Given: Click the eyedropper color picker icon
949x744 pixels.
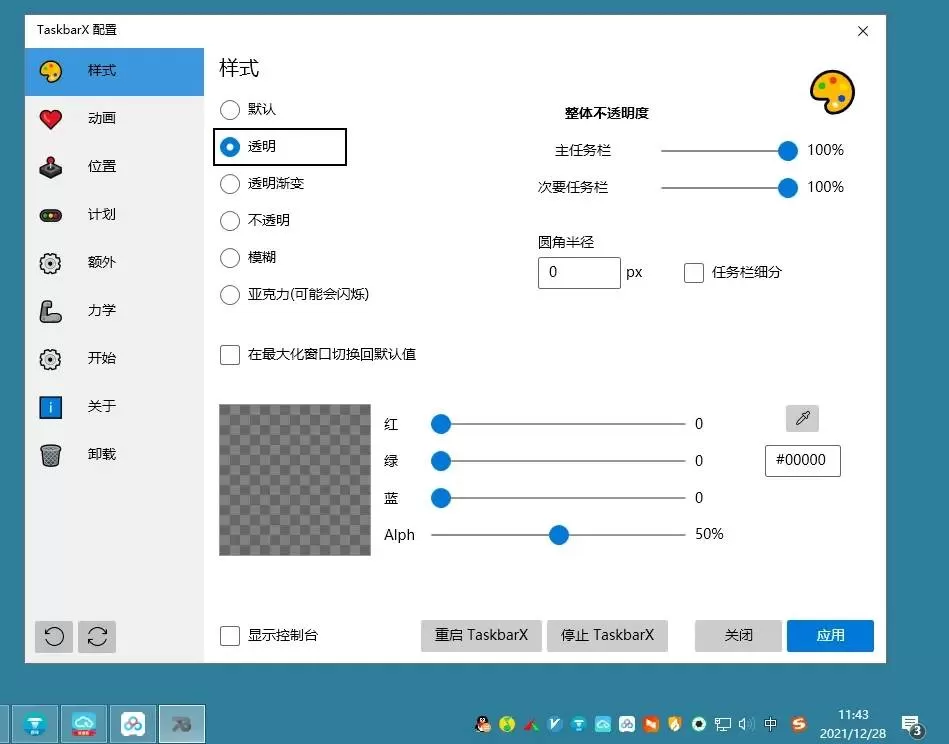Looking at the screenshot, I should tap(802, 418).
